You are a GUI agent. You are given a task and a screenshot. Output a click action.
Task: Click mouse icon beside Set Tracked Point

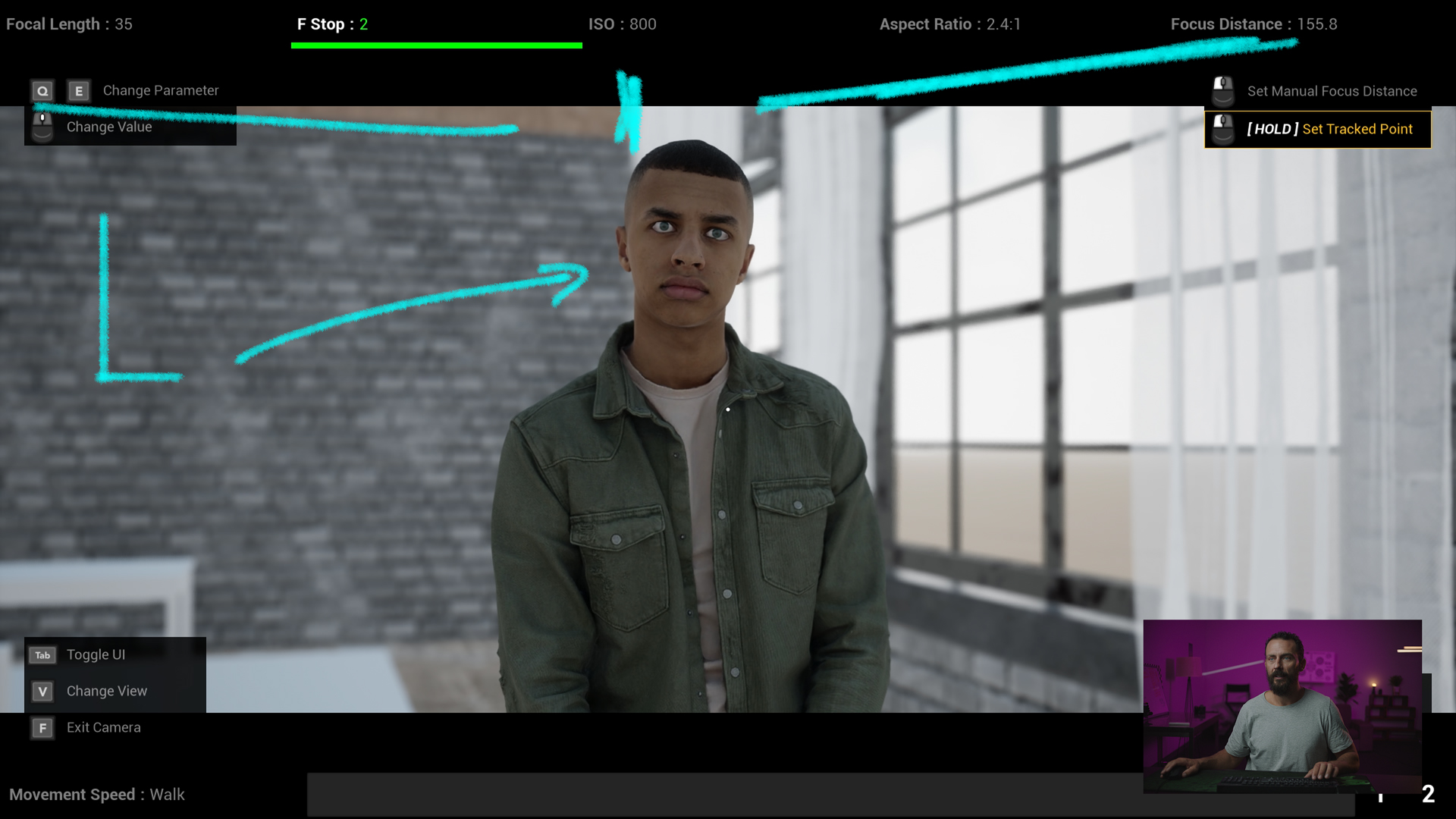pos(1222,129)
